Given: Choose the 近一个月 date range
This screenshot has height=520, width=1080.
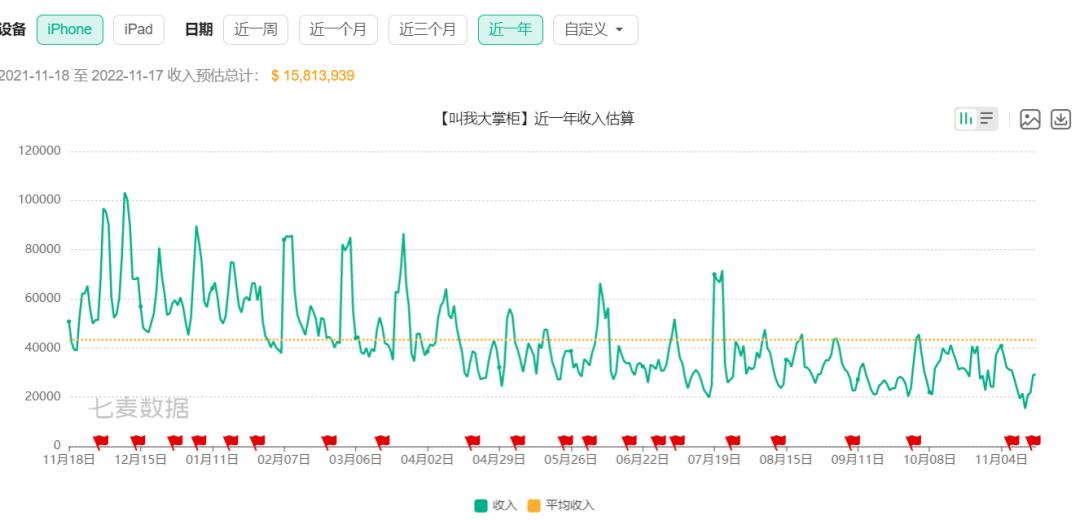Looking at the screenshot, I should [x=338, y=30].
